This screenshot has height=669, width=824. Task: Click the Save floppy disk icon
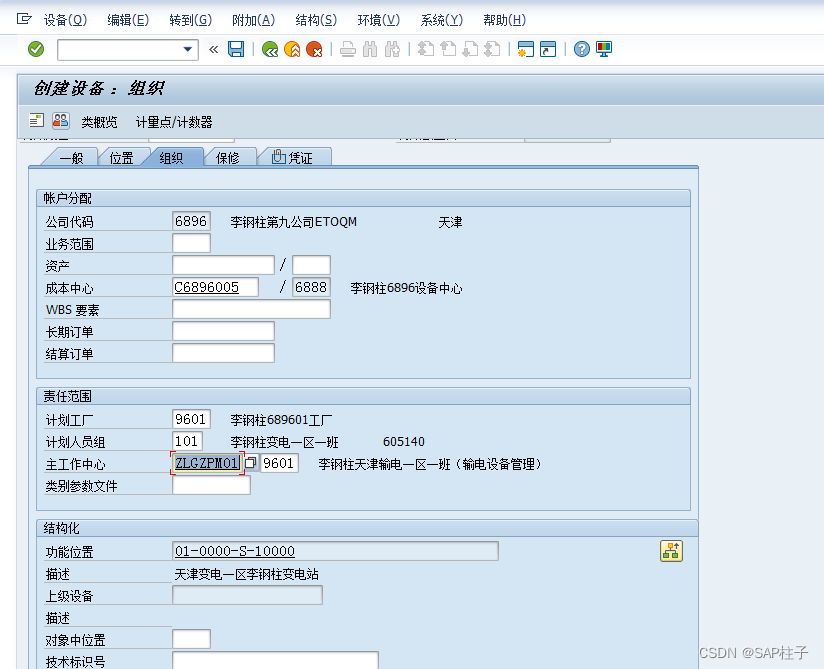[236, 49]
